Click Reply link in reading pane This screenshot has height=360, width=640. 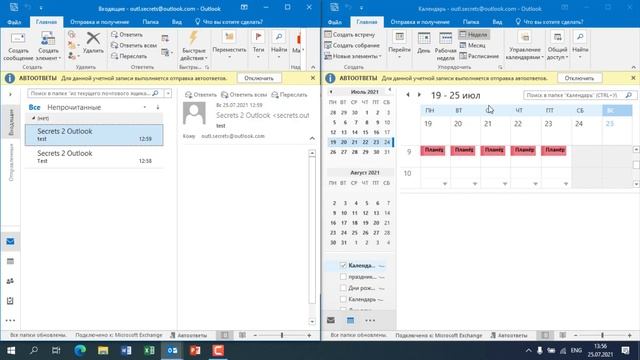(x=201, y=95)
